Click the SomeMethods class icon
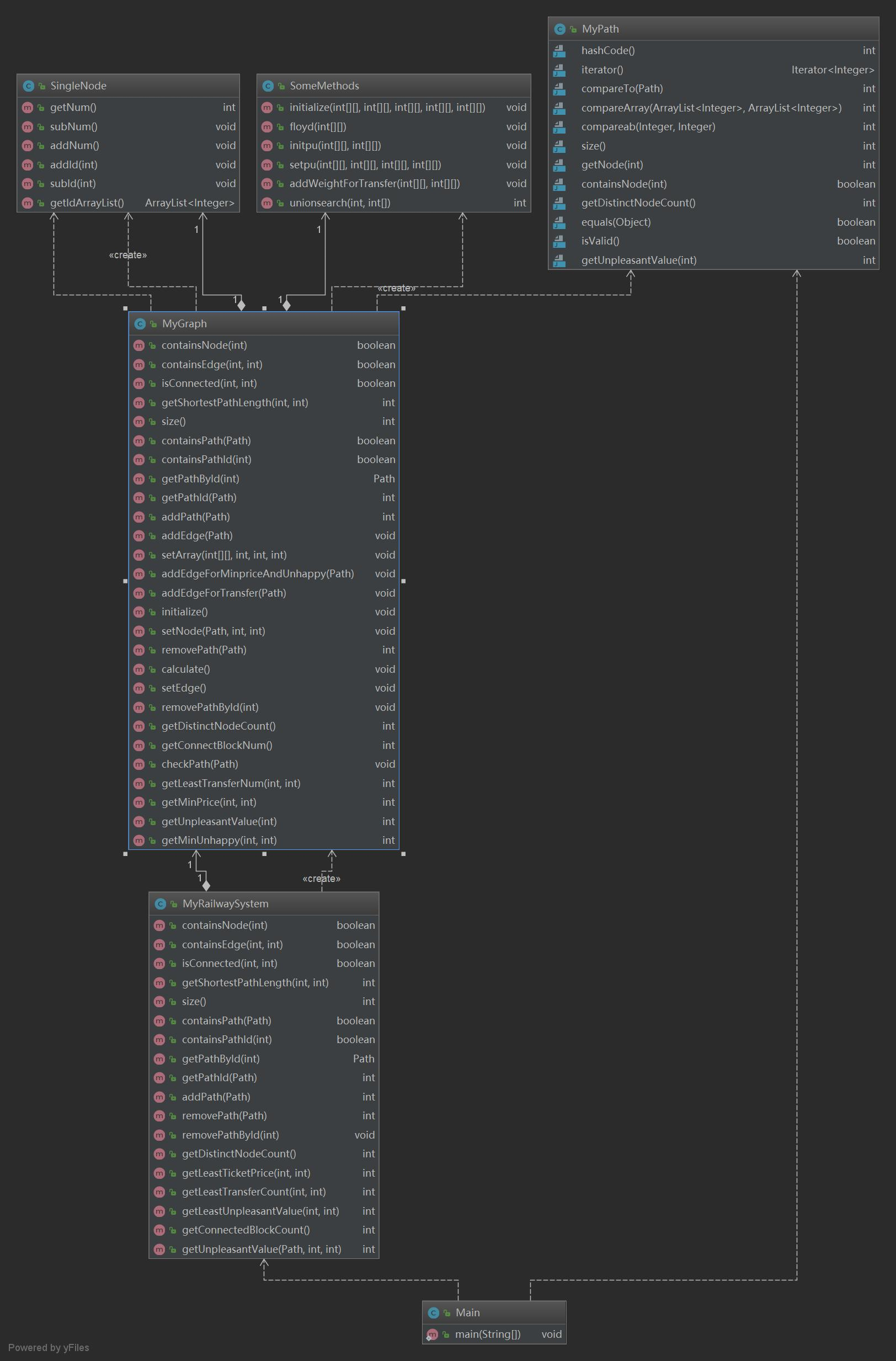This screenshot has height=1361, width=896. click(268, 86)
